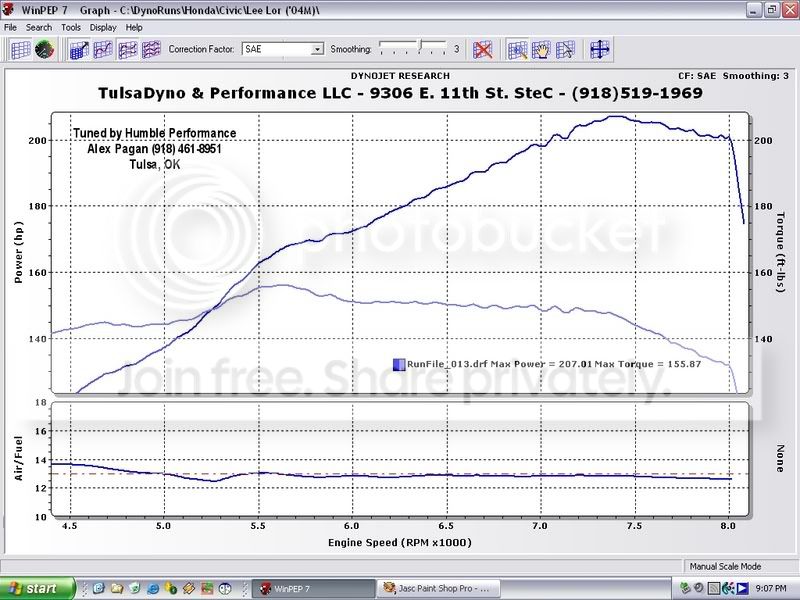Open the File menu
Screen dimensions: 800x600
pos(11,27)
